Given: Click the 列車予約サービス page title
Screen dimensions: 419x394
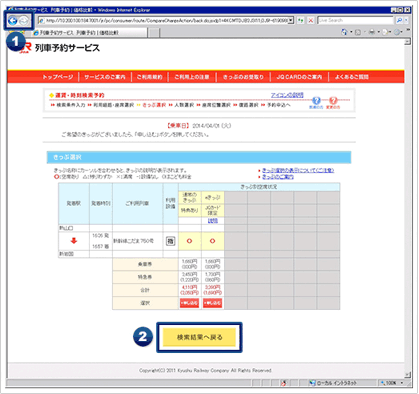Looking at the screenshot, I should click(x=67, y=48).
